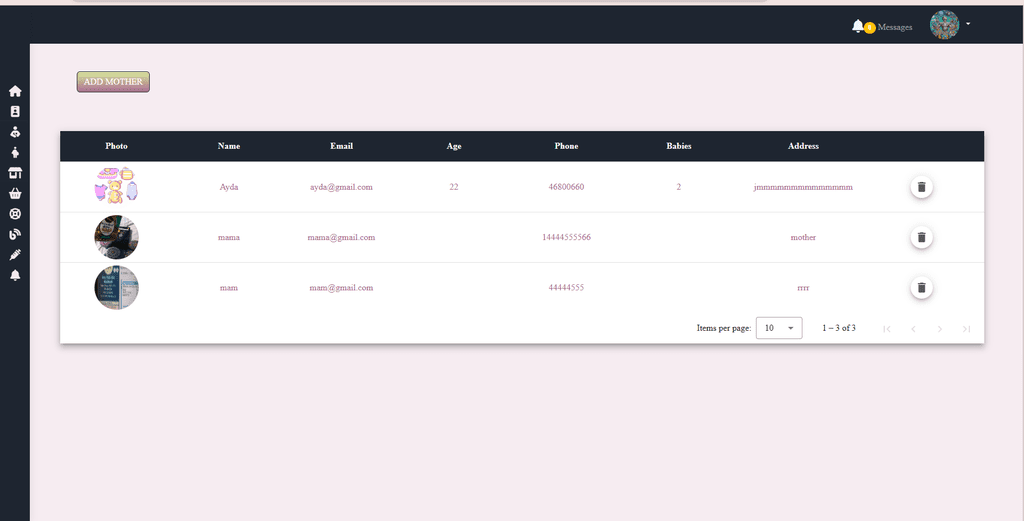The image size is (1024, 521).
Task: Go to first page of table
Action: (x=887, y=328)
